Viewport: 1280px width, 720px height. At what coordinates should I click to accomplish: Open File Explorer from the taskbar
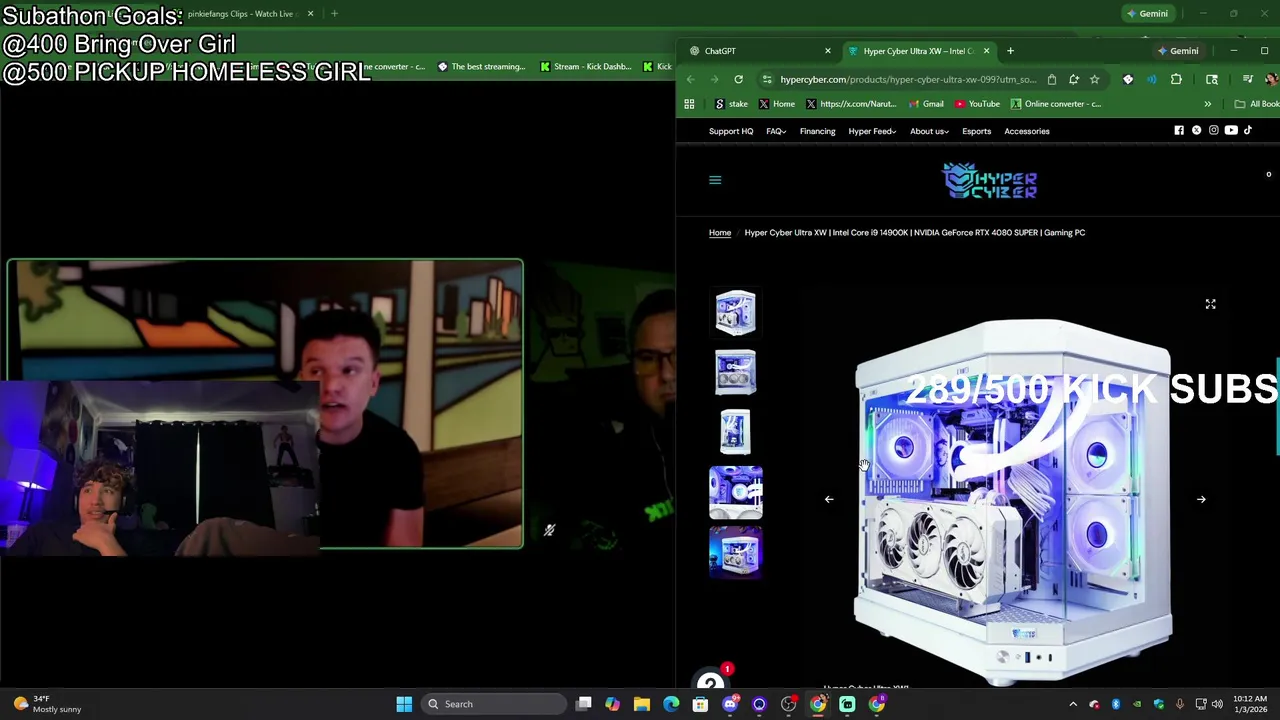(642, 704)
